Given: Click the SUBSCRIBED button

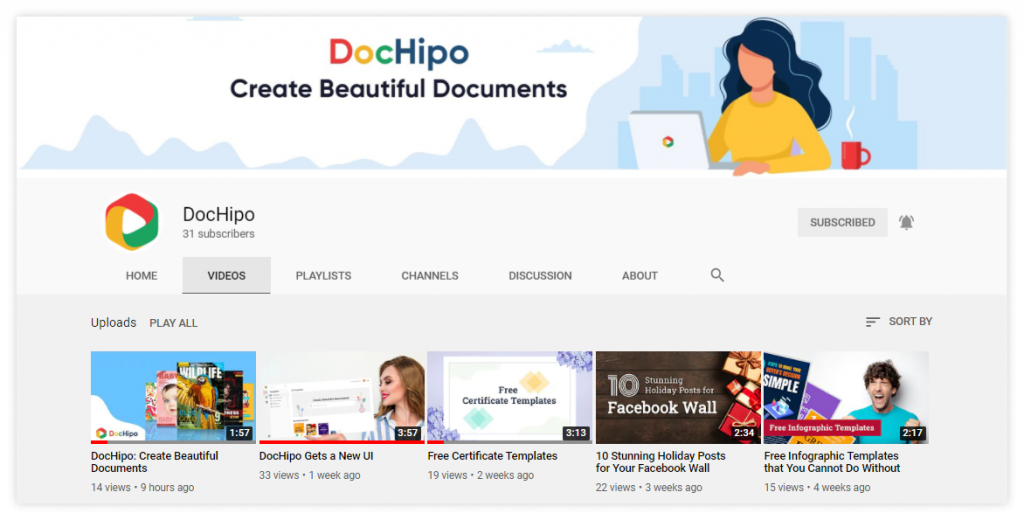Looking at the screenshot, I should pyautogui.click(x=842, y=222).
